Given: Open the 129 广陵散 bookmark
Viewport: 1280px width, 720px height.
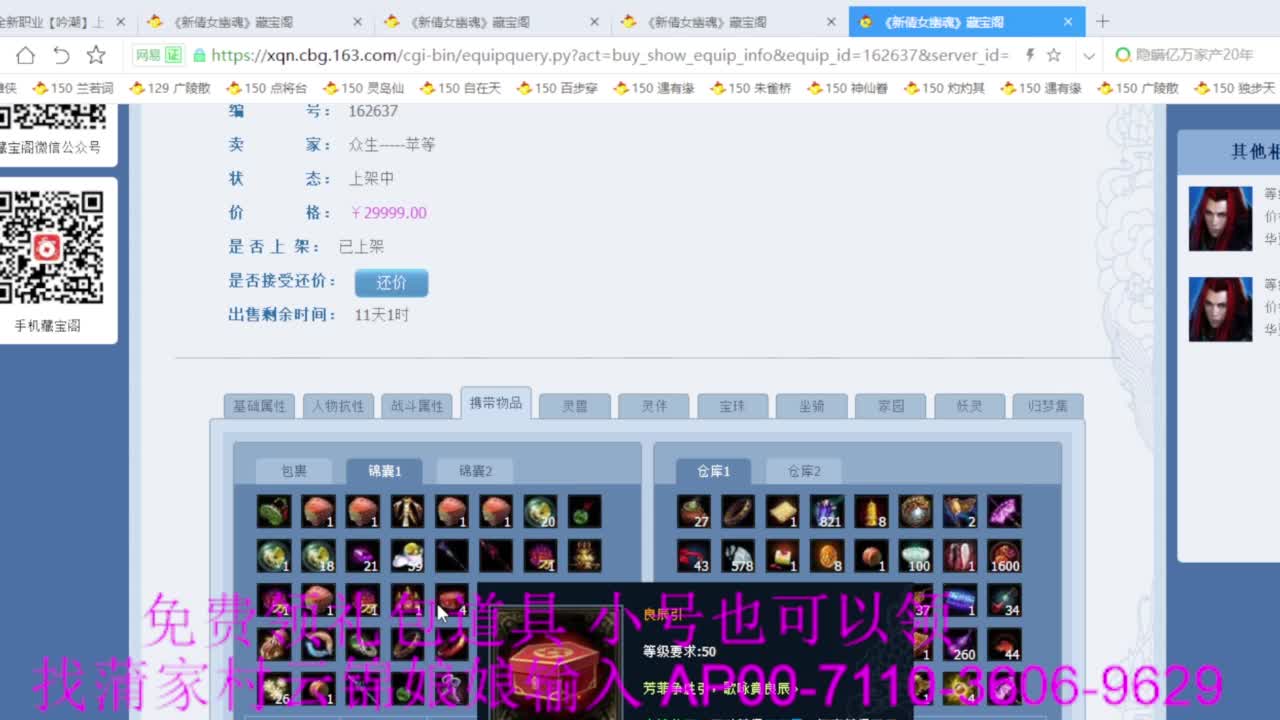Looking at the screenshot, I should [170, 88].
